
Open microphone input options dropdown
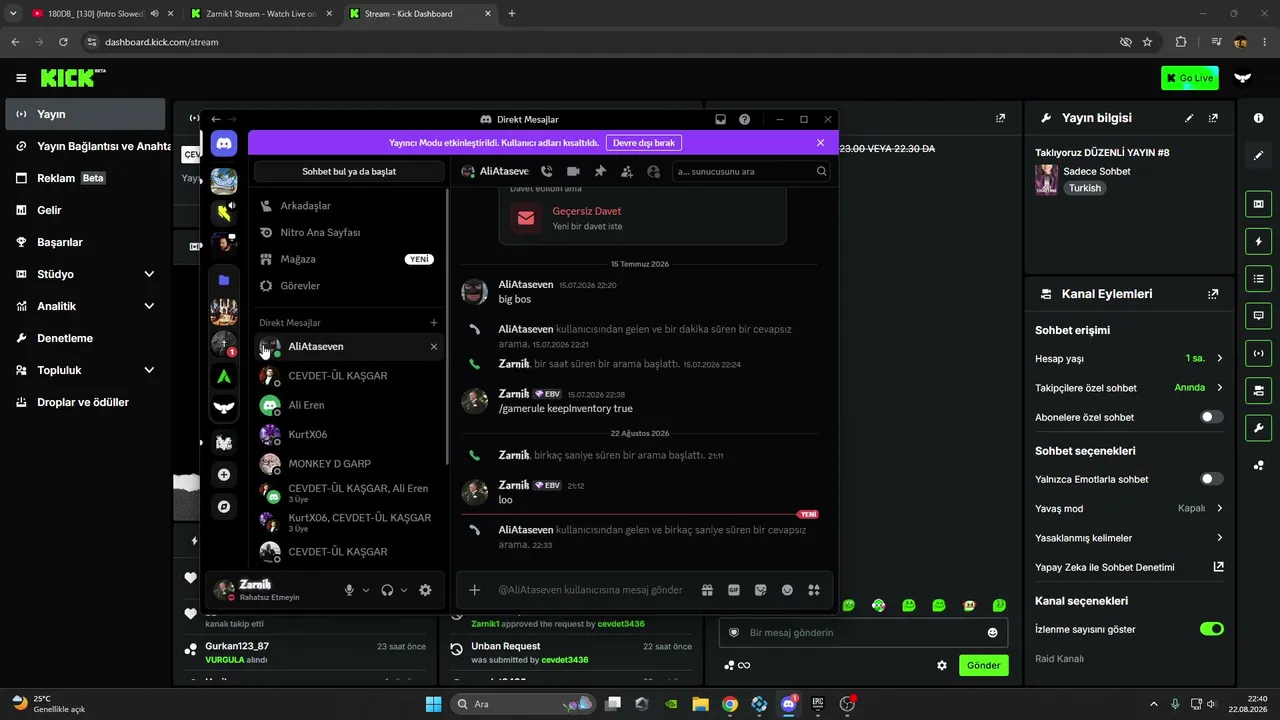(366, 590)
